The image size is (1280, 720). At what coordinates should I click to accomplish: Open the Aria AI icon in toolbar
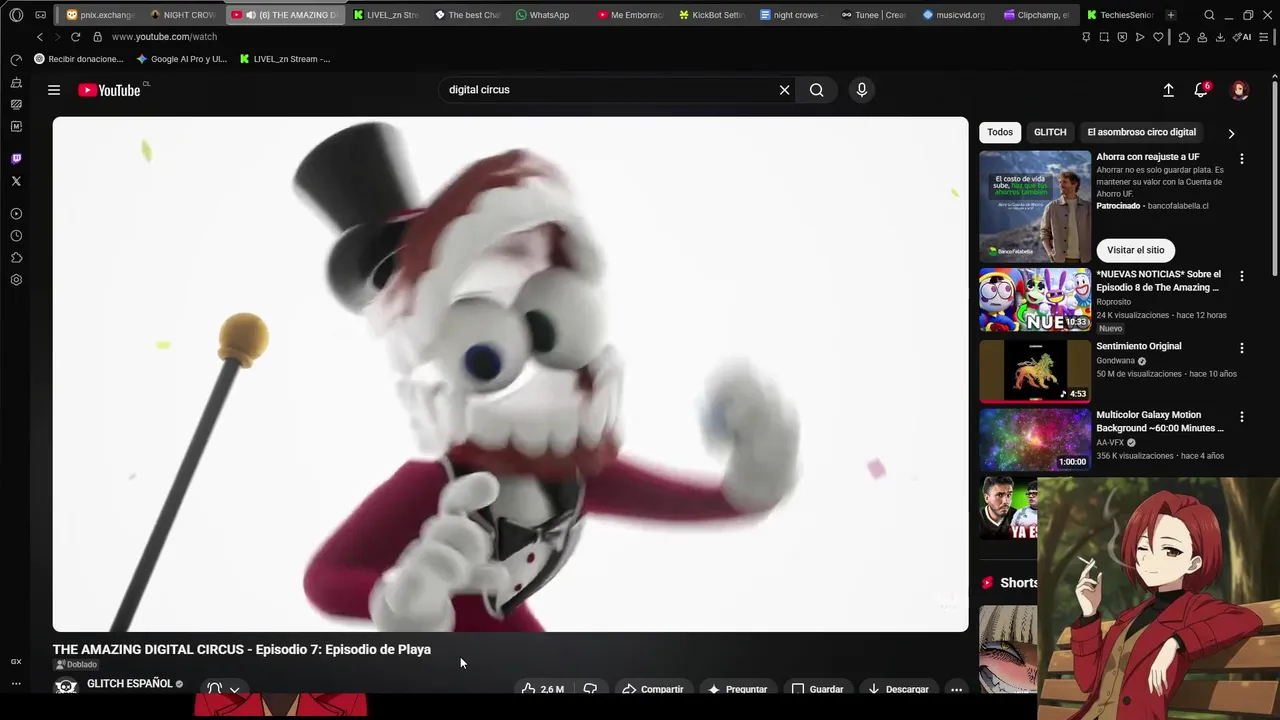click(x=1243, y=37)
